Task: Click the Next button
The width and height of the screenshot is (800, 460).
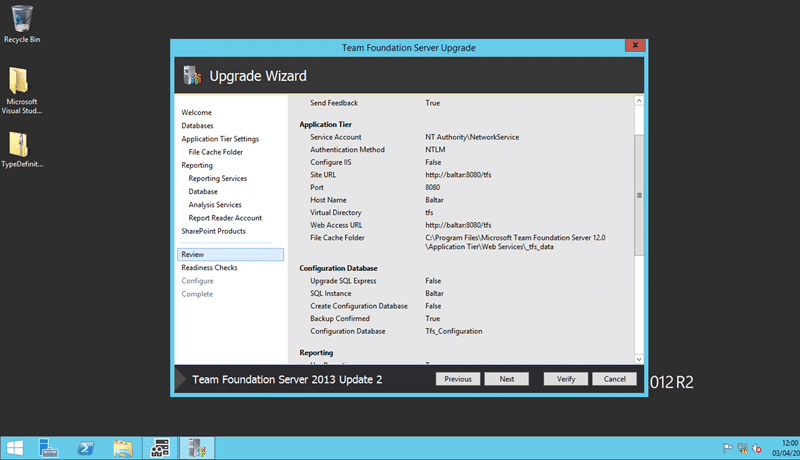Action: pos(507,379)
